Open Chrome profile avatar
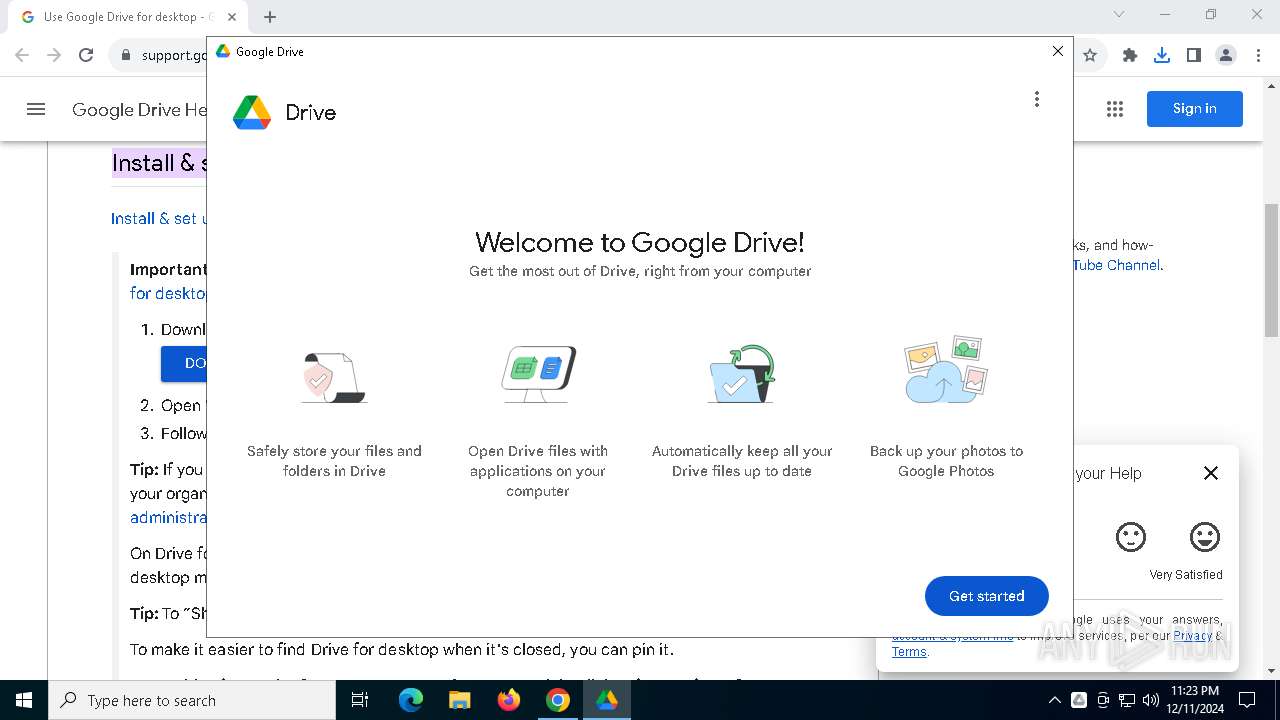Image resolution: width=1280 pixels, height=720 pixels. [1226, 55]
